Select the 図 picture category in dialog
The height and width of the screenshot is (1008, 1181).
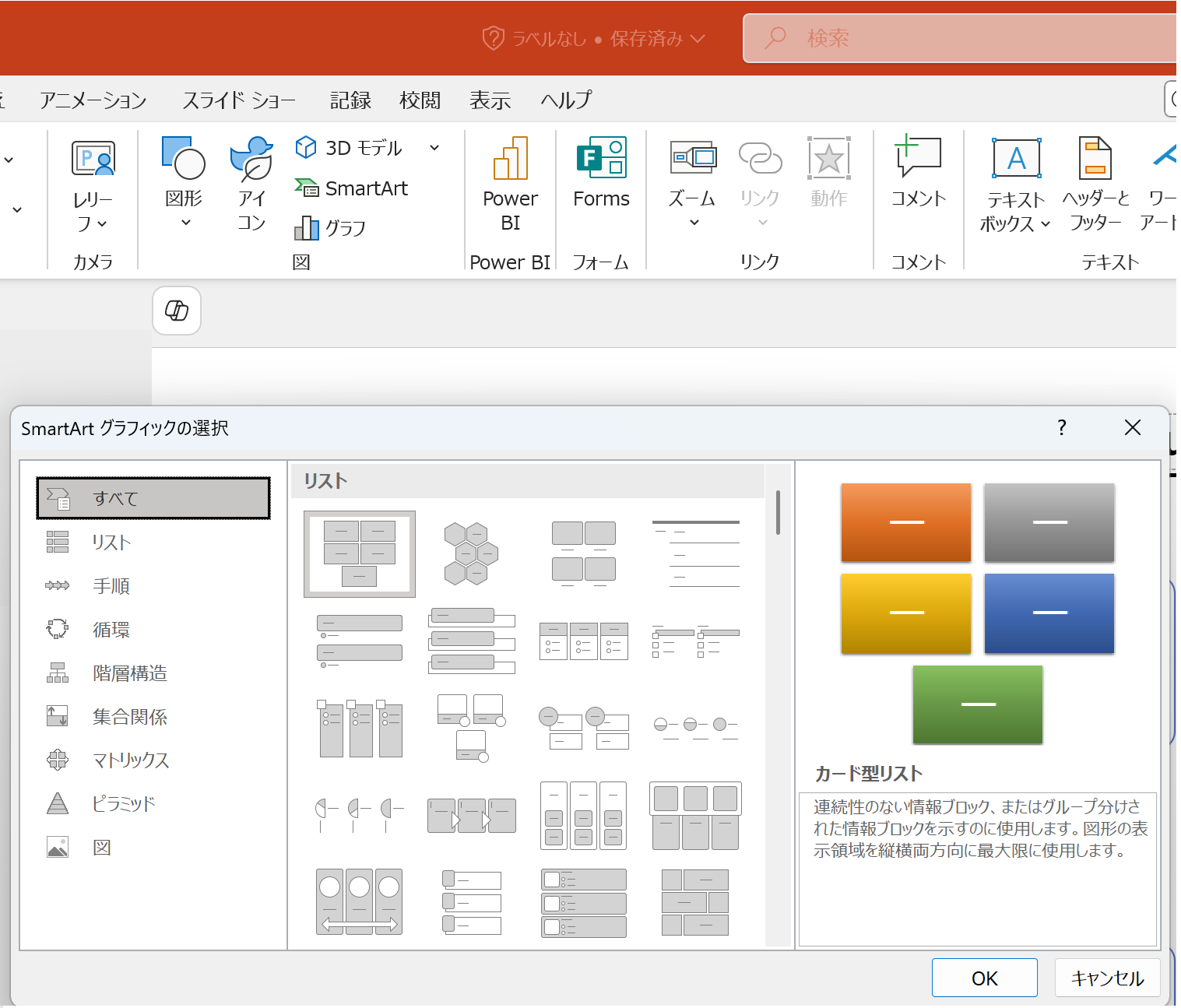153,847
